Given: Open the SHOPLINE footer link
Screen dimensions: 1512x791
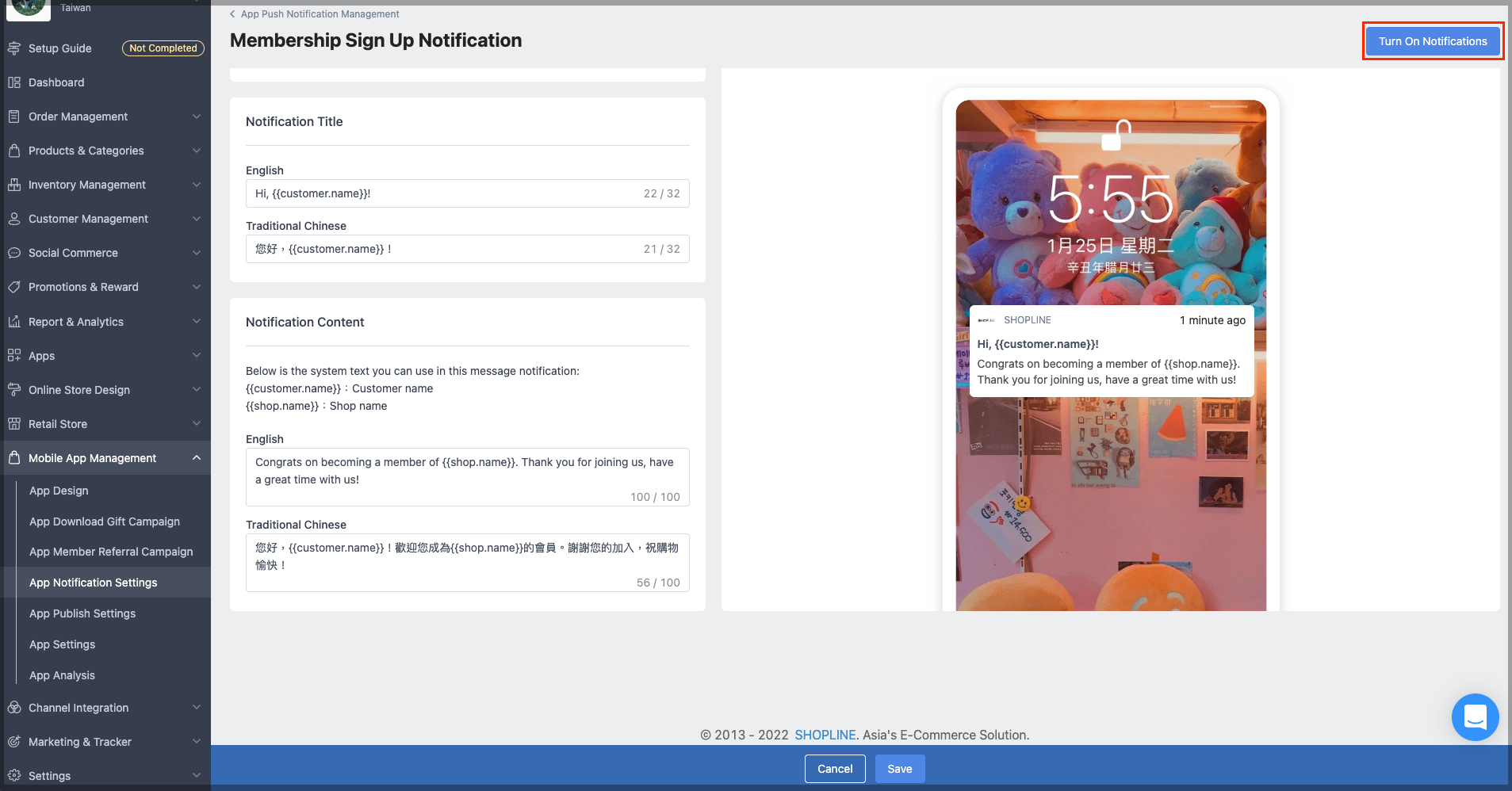Looking at the screenshot, I should click(825, 735).
